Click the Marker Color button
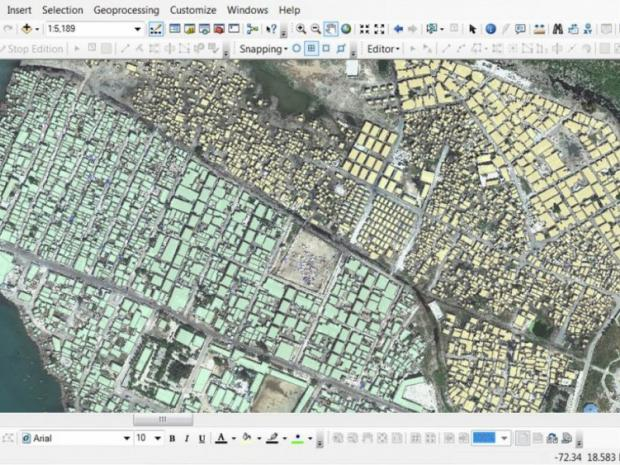This screenshot has height=465, width=620. tap(298, 438)
